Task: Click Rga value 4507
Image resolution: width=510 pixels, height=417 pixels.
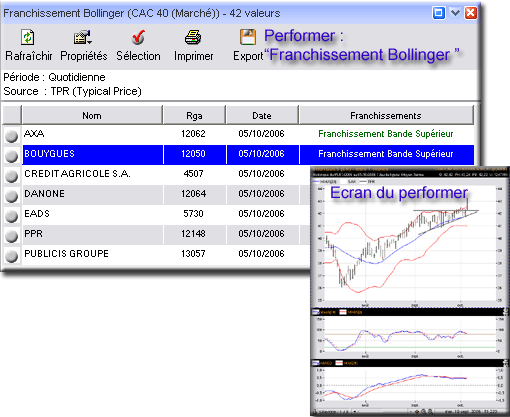Action: pos(193,174)
